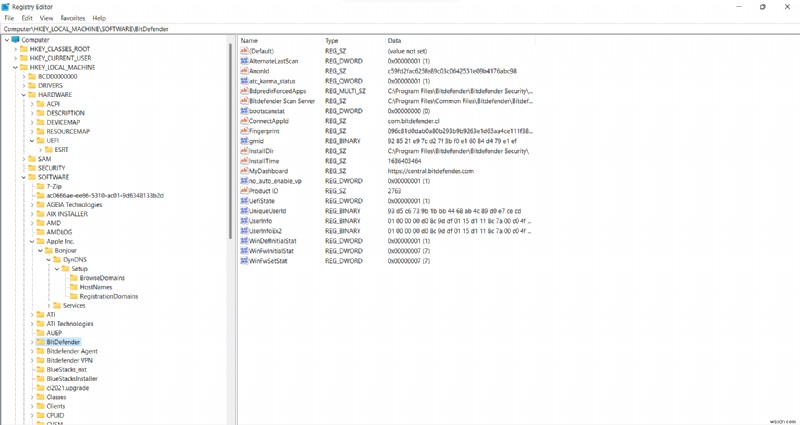Select the ATI Technologies key
Viewport: 800px width, 425px height.
[70, 324]
